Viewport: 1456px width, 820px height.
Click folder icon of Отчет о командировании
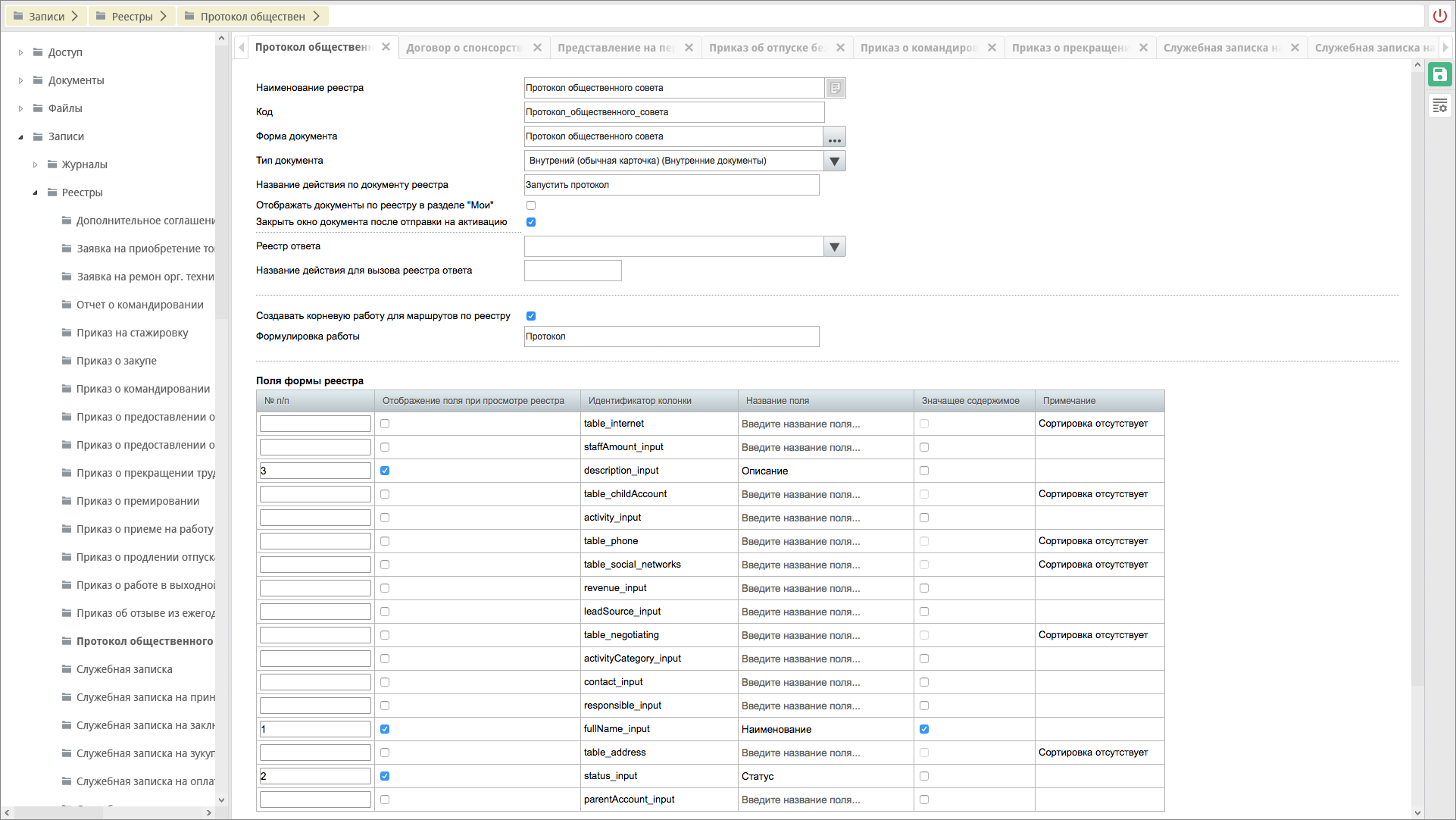pyautogui.click(x=67, y=305)
